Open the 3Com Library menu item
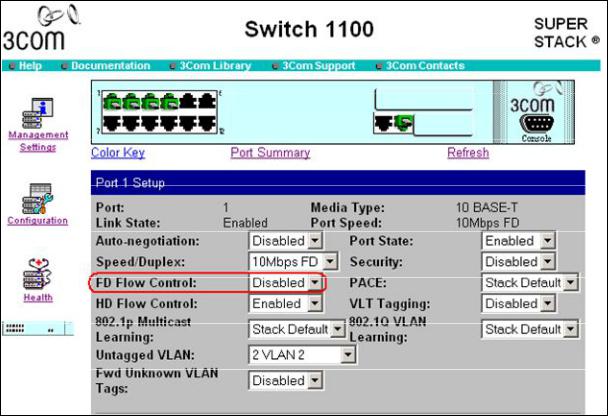 [215, 66]
